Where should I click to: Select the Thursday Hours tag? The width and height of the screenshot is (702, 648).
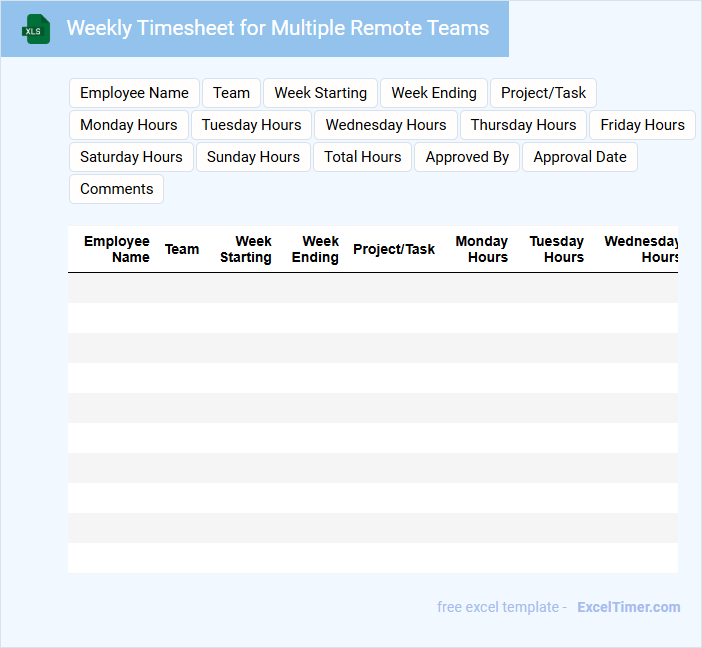pos(523,125)
